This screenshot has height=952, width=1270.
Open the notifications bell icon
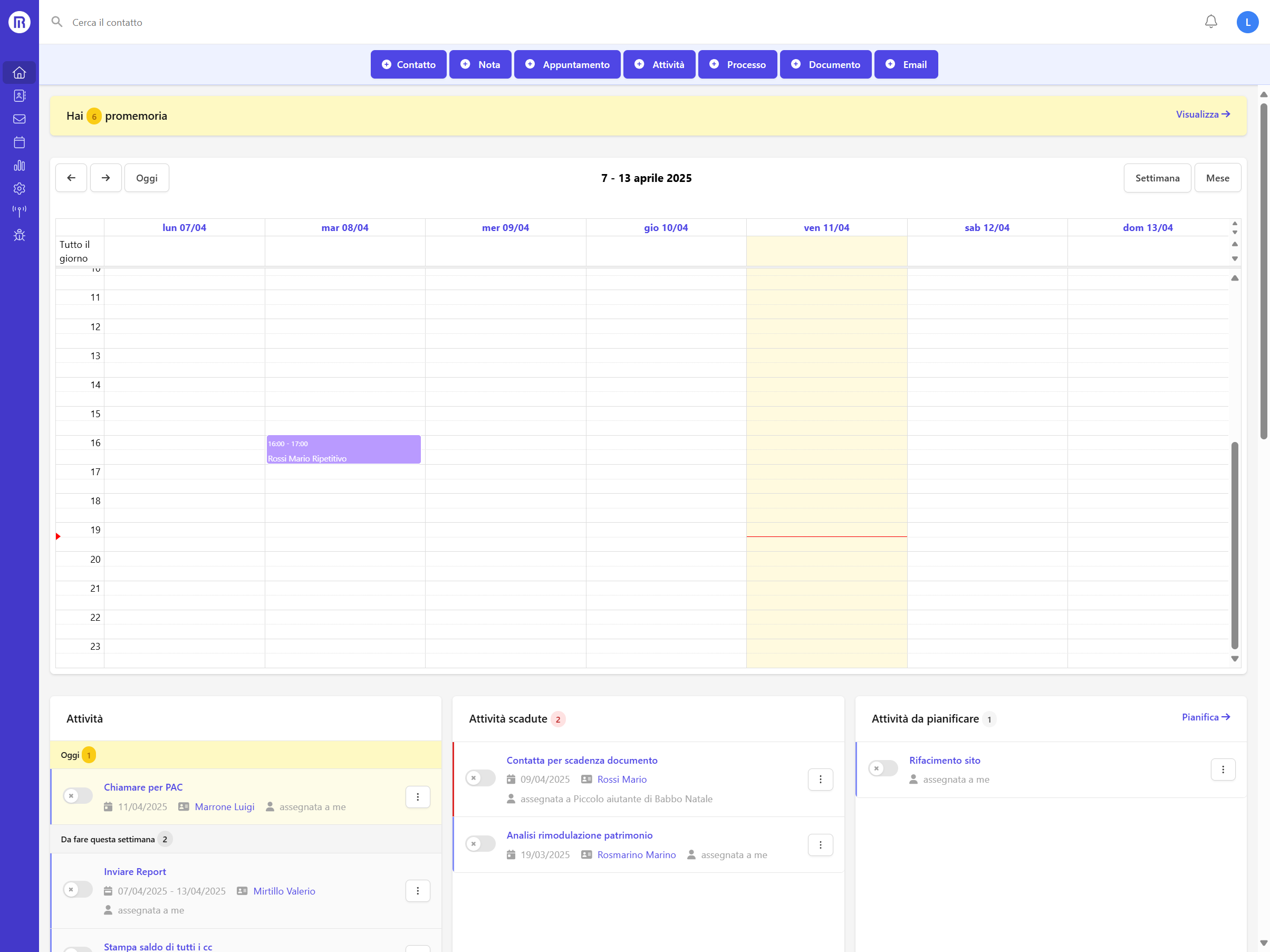[1211, 22]
